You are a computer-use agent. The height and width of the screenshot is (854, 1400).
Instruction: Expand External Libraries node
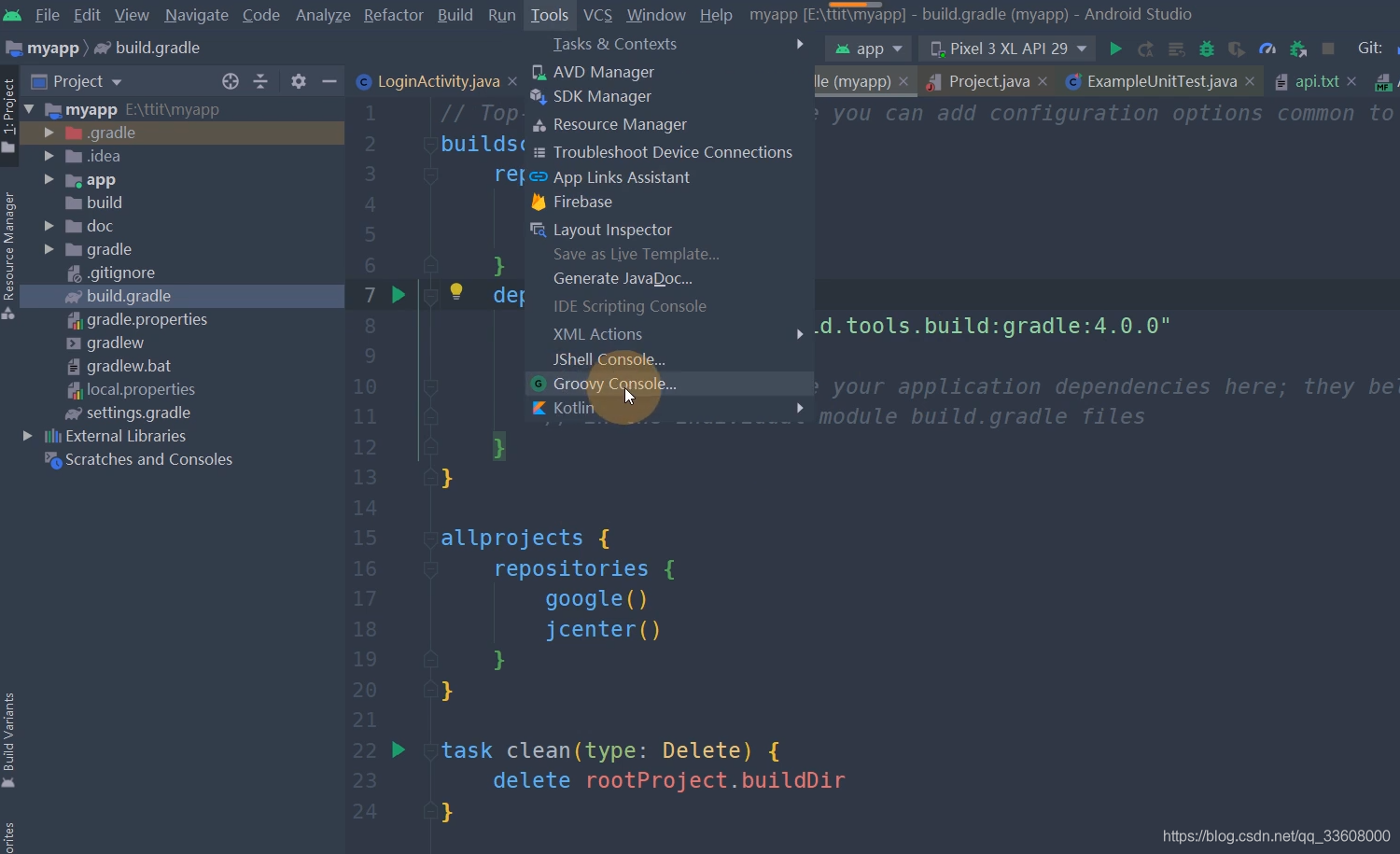click(28, 436)
